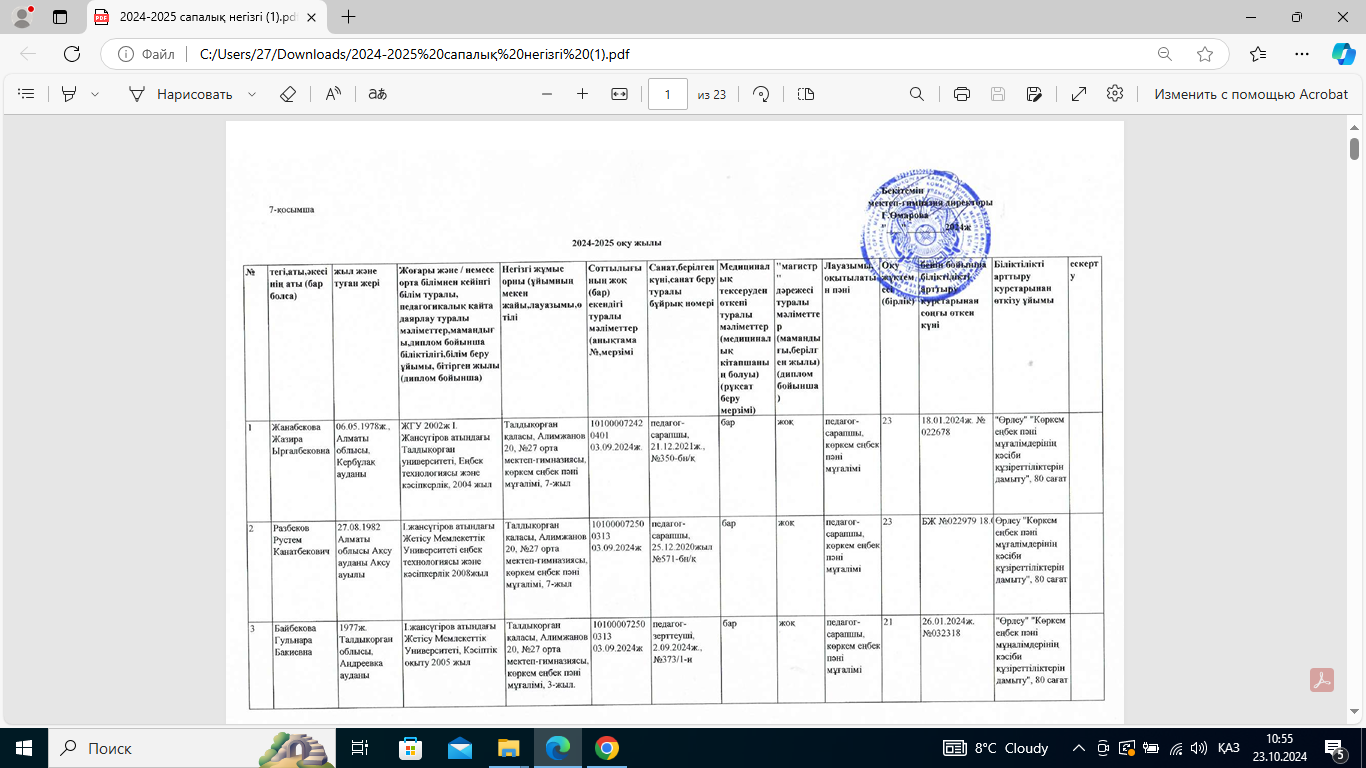Click the file path address bar
This screenshot has height=768, width=1366.
(x=414, y=54)
